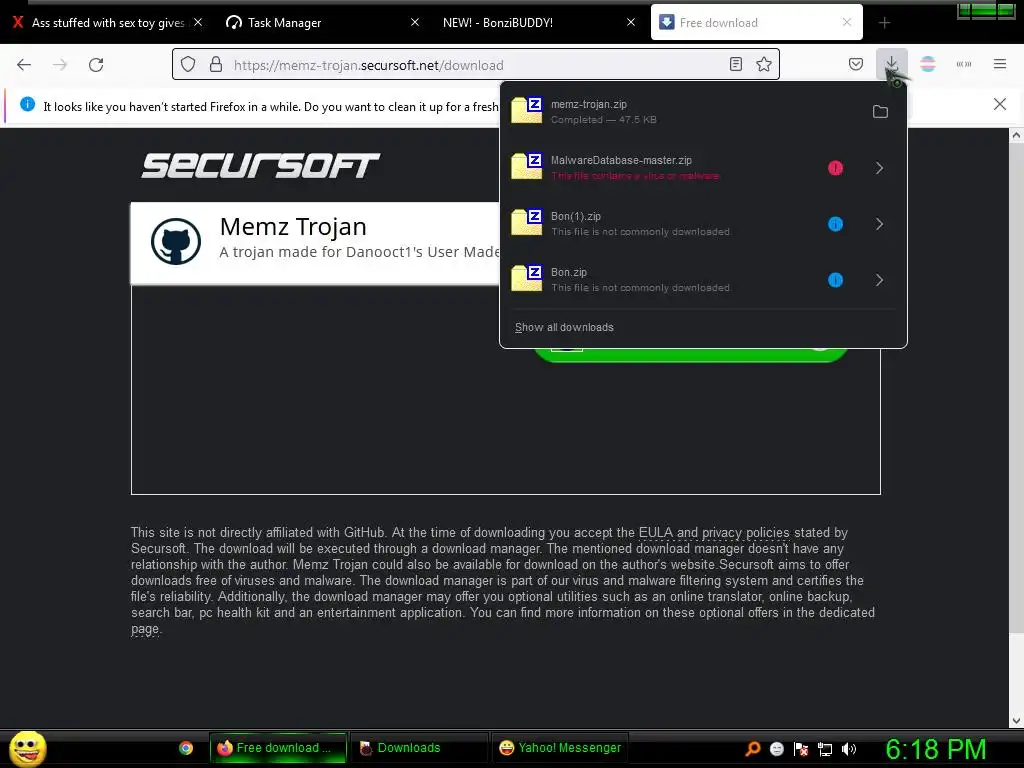Open Yahoo! Messenger from taskbar
Image resolution: width=1024 pixels, height=768 pixels.
[560, 748]
